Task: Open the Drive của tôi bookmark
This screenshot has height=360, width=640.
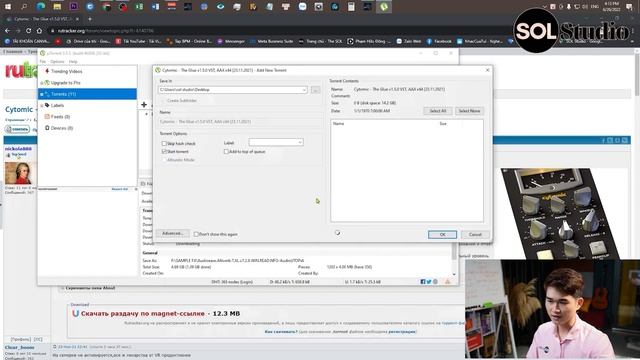Action: [x=88, y=41]
